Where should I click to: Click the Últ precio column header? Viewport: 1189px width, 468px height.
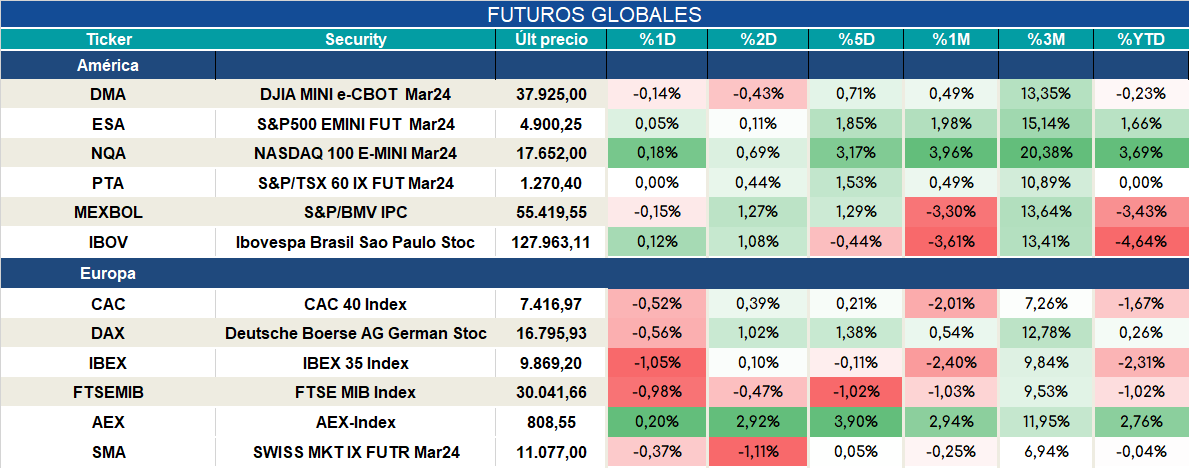551,40
